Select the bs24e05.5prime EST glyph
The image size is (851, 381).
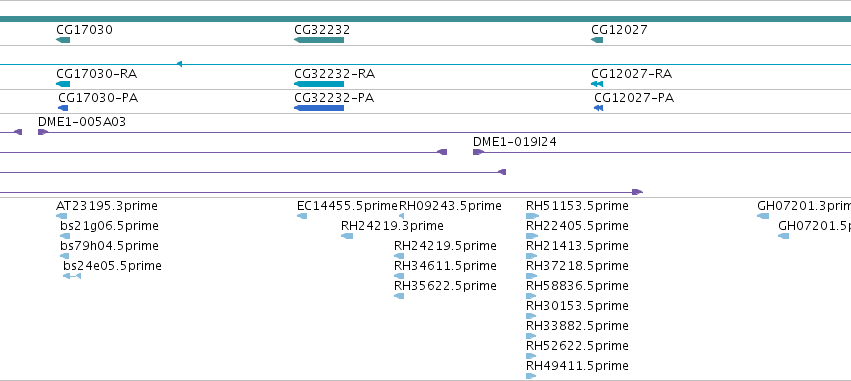point(72,276)
